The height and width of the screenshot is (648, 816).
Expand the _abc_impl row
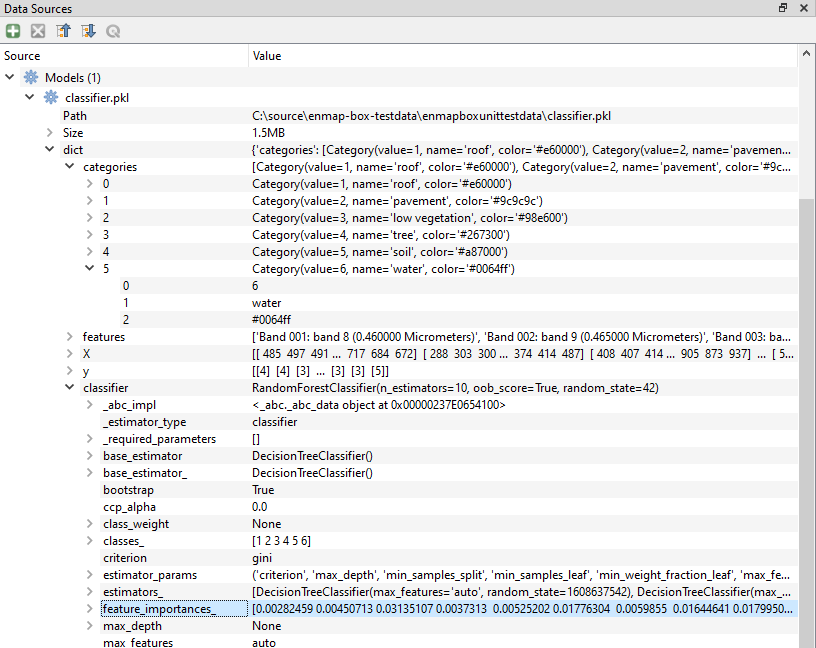90,405
